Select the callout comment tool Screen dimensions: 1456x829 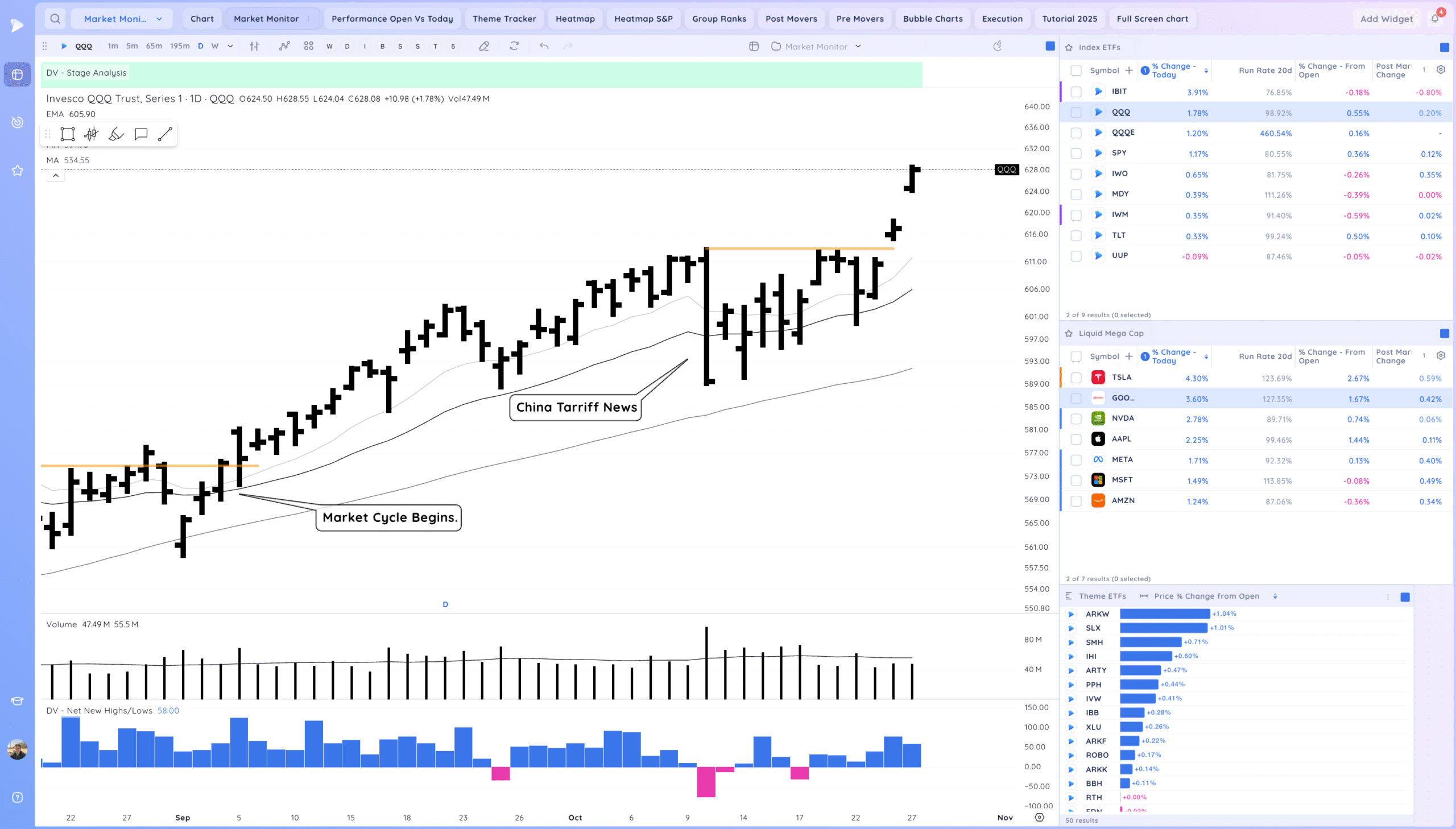pos(140,134)
